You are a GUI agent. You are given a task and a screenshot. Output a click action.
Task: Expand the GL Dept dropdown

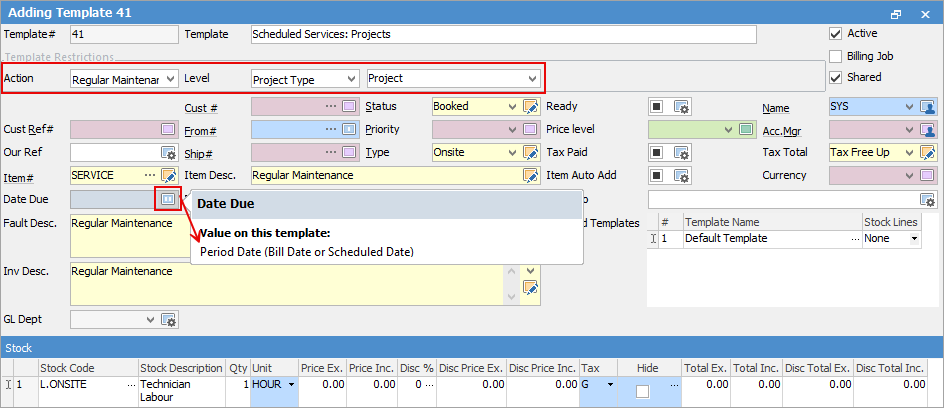151,320
